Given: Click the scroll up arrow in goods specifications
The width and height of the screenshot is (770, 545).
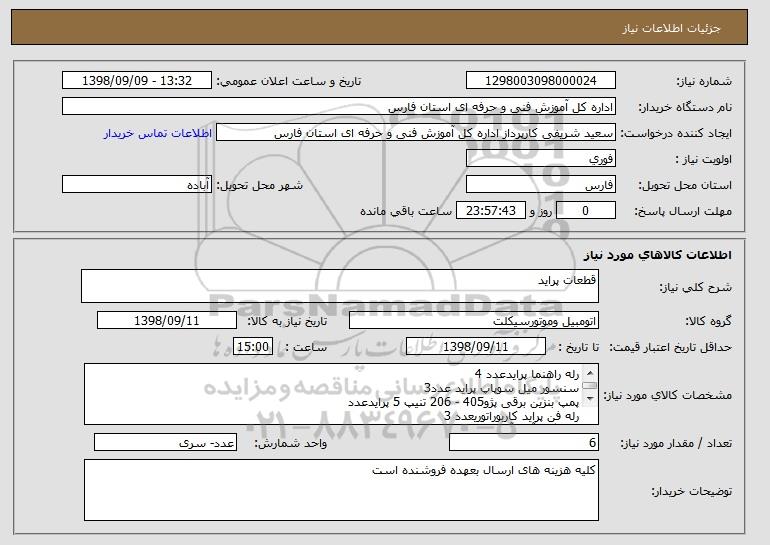Looking at the screenshot, I should pyautogui.click(x=590, y=373).
